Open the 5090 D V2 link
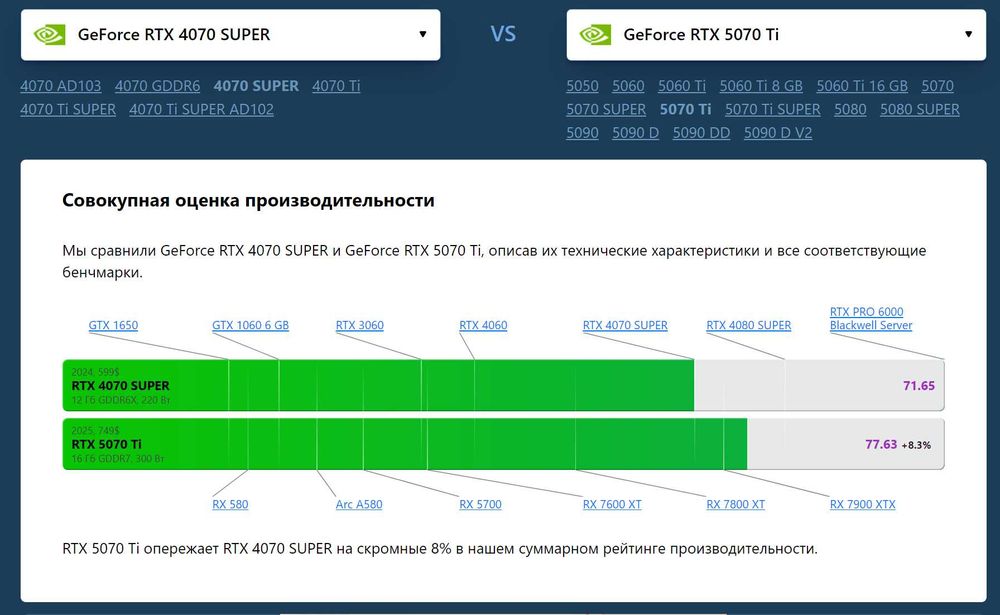The width and height of the screenshot is (1000, 615). point(778,133)
